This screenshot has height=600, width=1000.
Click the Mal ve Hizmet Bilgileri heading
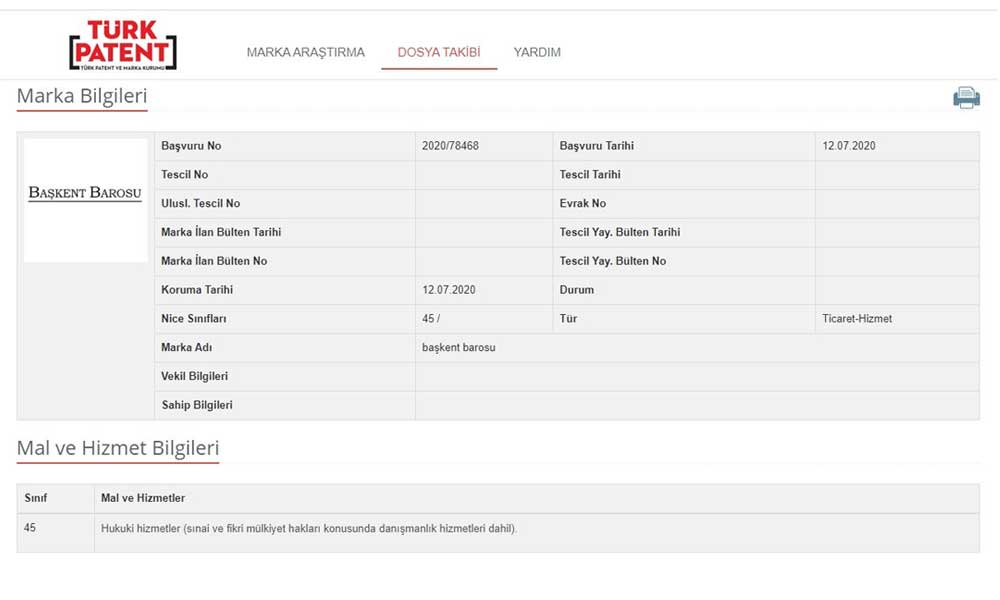tap(118, 448)
